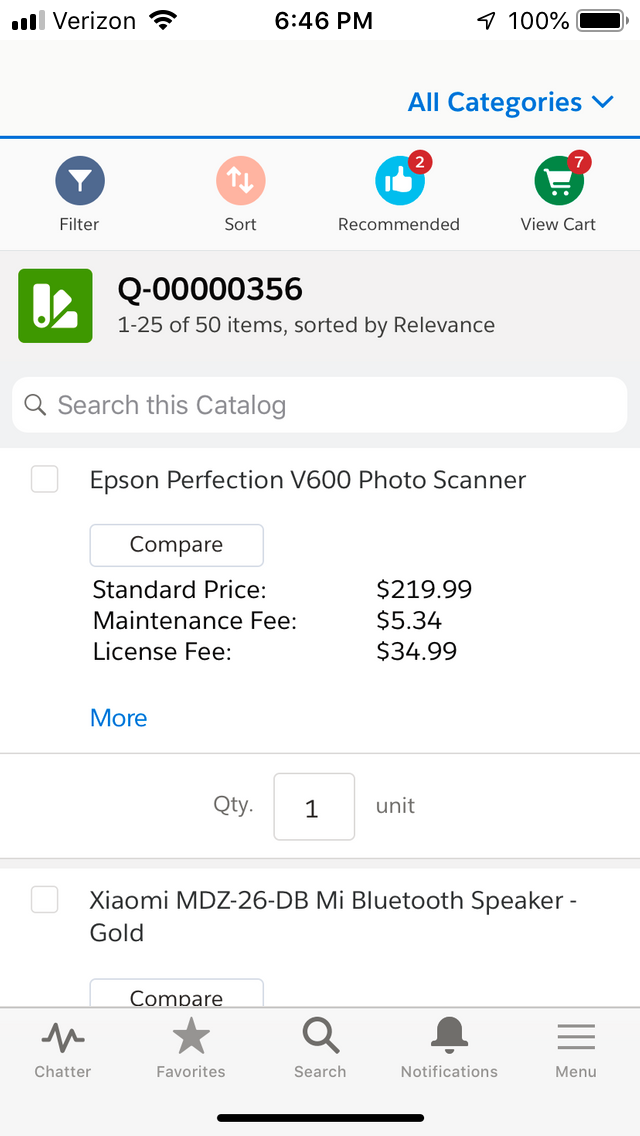Expand the All Categories dropdown

point(511,102)
